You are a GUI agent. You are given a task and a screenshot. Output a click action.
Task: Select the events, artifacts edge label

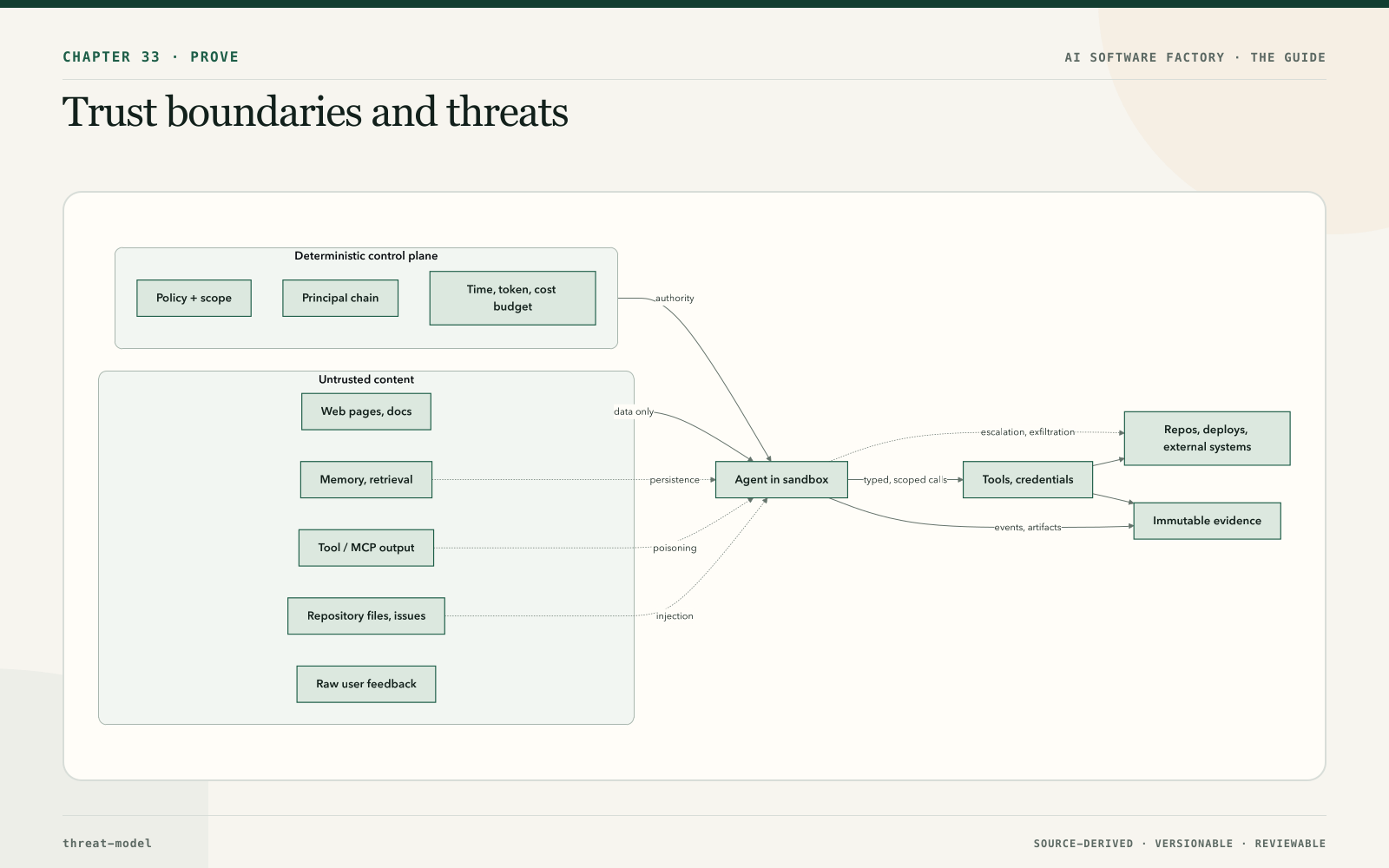point(1028,528)
